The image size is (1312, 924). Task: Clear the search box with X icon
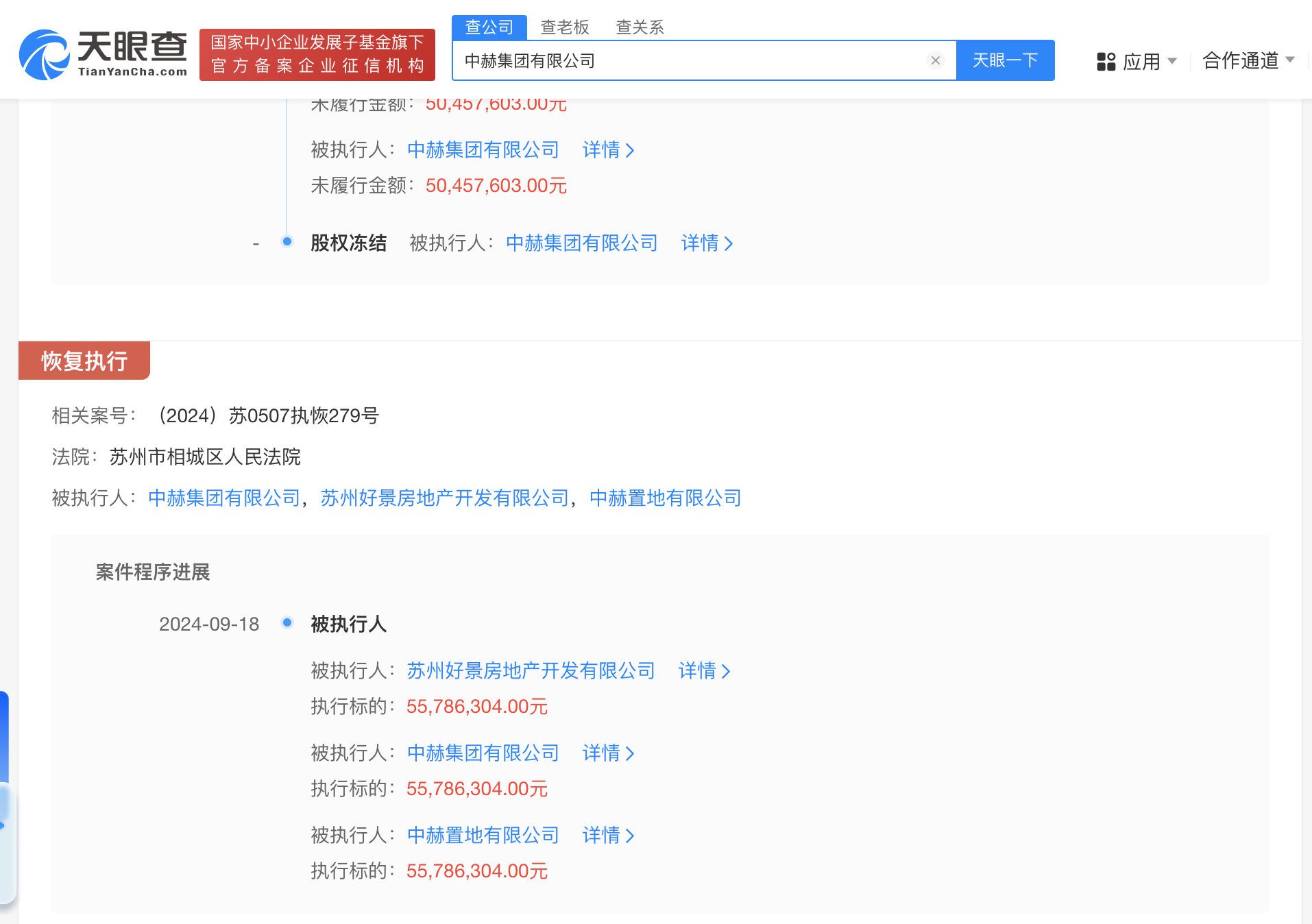click(x=935, y=60)
